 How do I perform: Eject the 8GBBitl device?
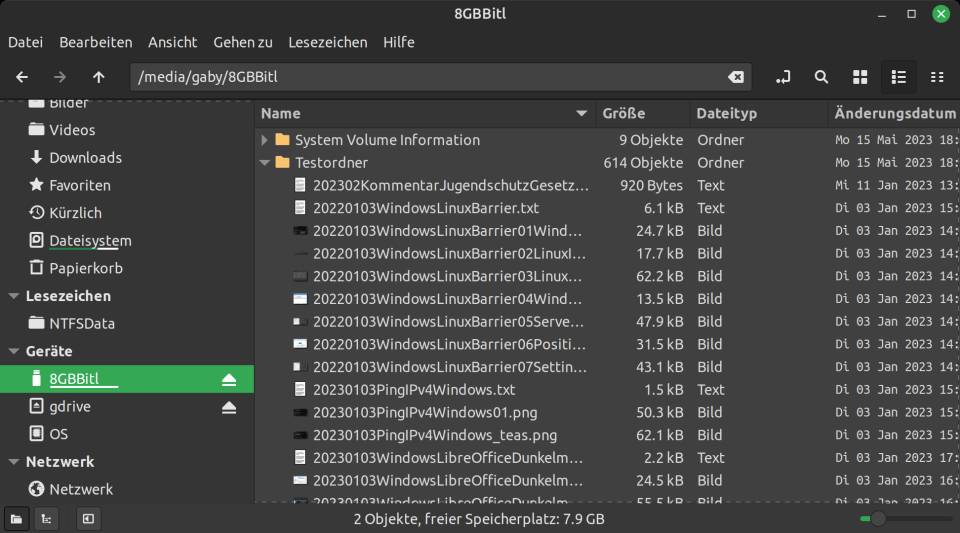tap(229, 380)
